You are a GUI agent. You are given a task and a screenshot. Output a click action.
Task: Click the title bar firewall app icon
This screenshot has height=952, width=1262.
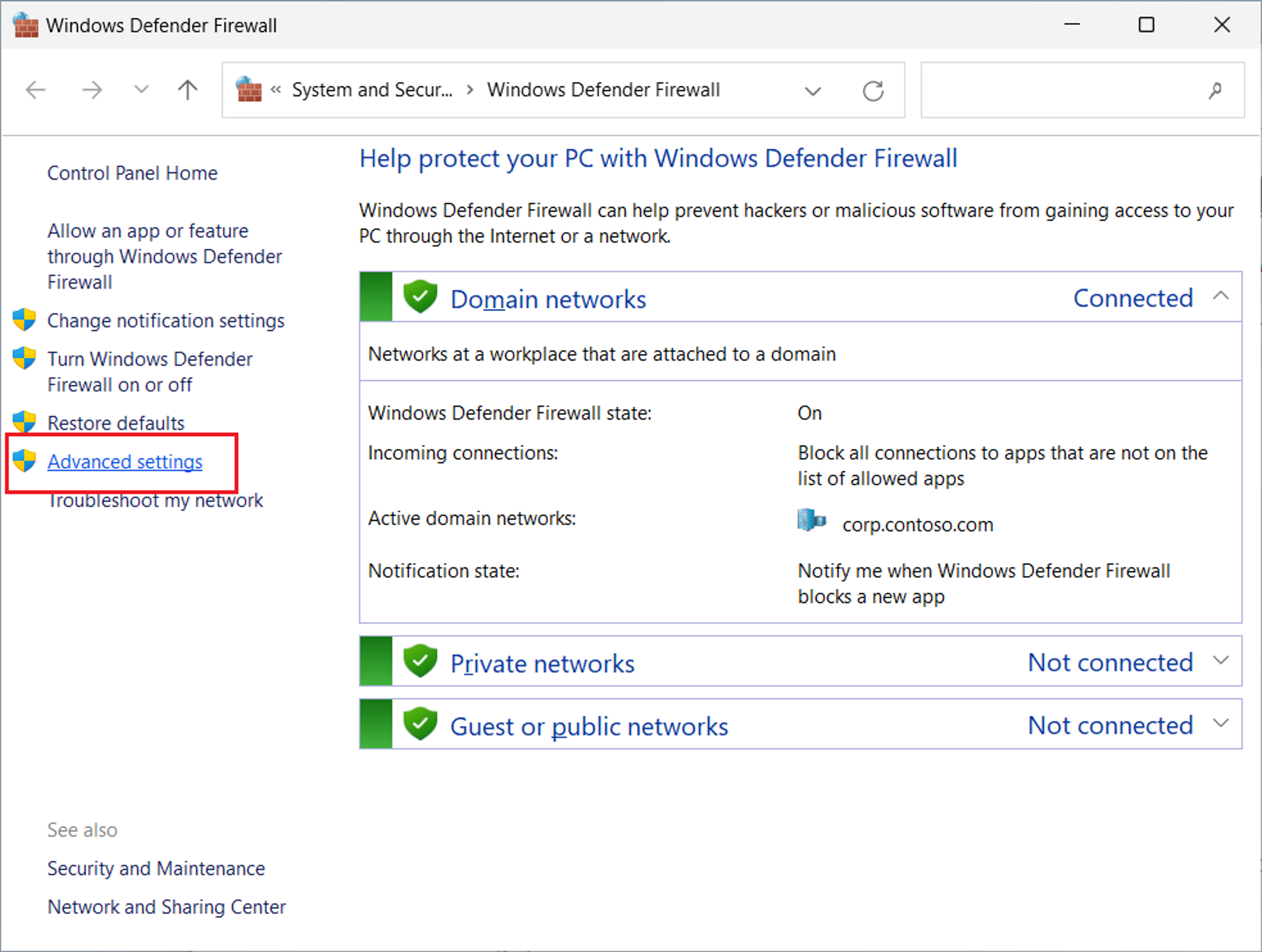click(x=26, y=25)
